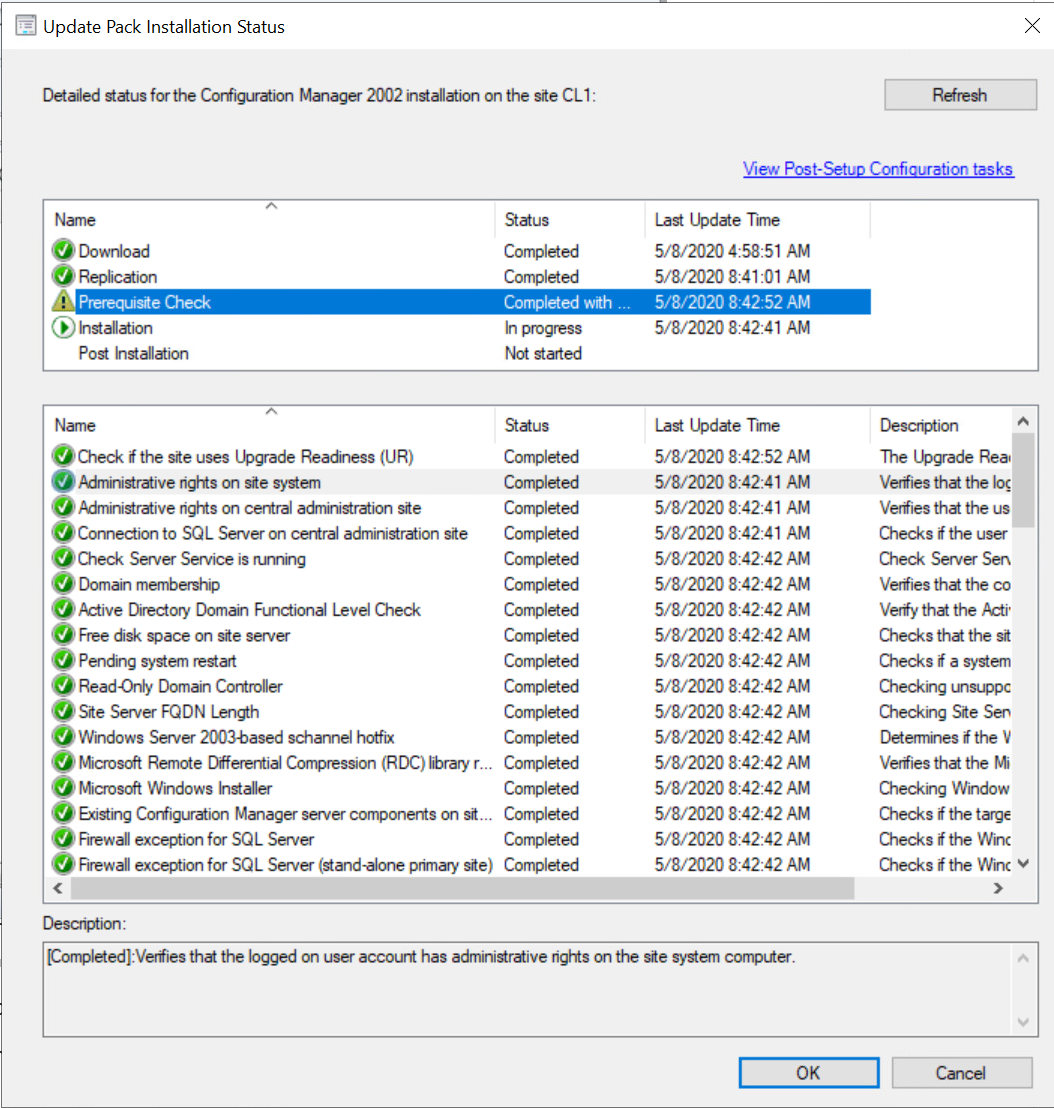Click the green check icon beside Download

click(x=63, y=250)
